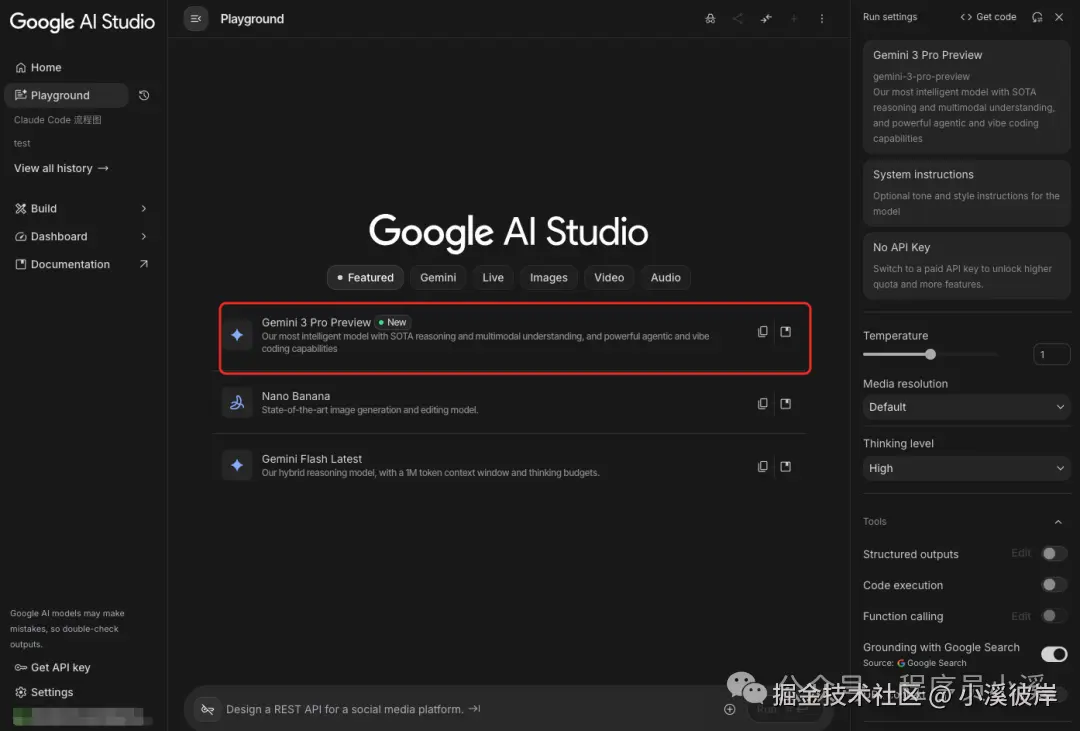
Task: Switch to the Live tab
Action: click(492, 277)
